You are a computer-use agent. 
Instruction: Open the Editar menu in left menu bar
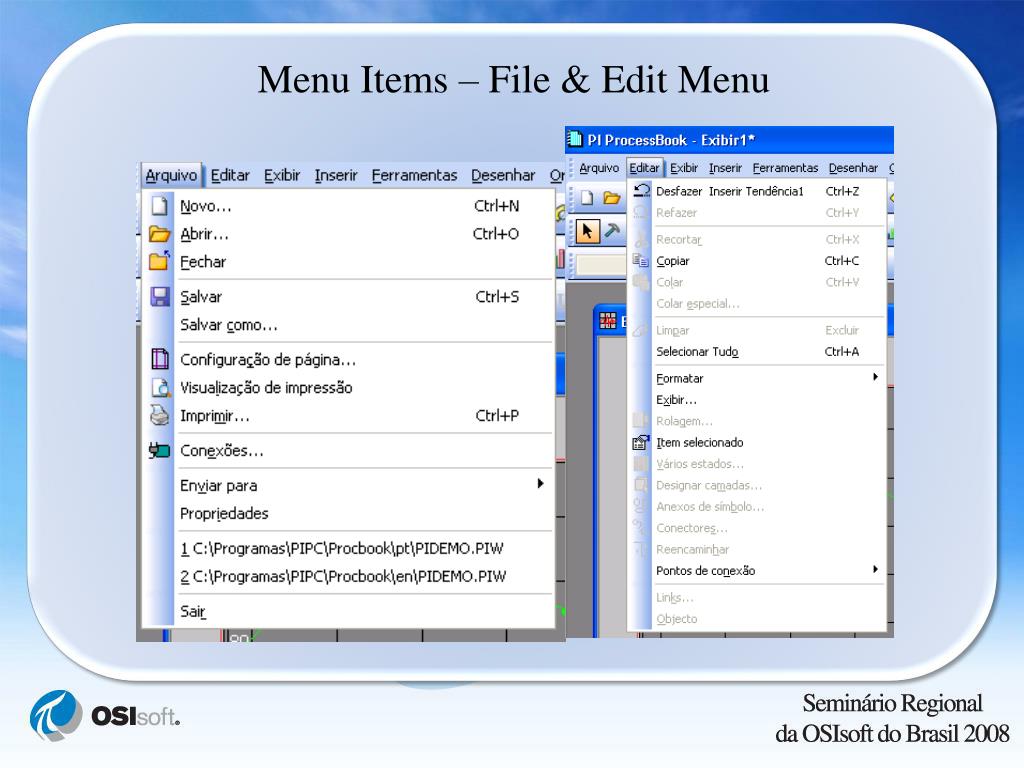(230, 176)
